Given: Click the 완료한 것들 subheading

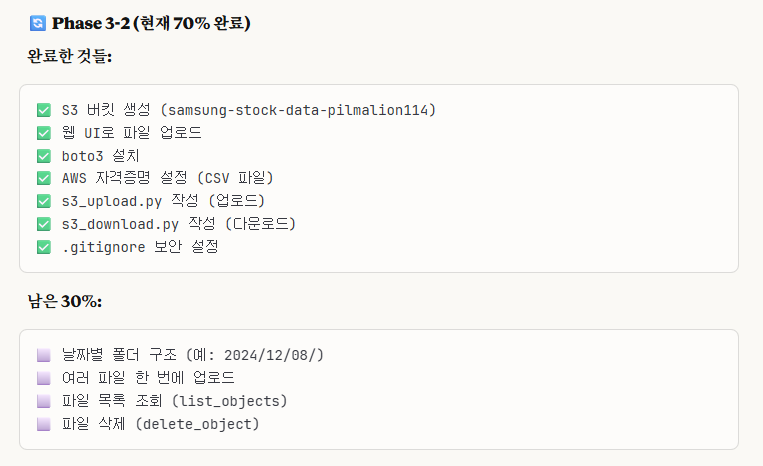Looking at the screenshot, I should pos(69,57).
